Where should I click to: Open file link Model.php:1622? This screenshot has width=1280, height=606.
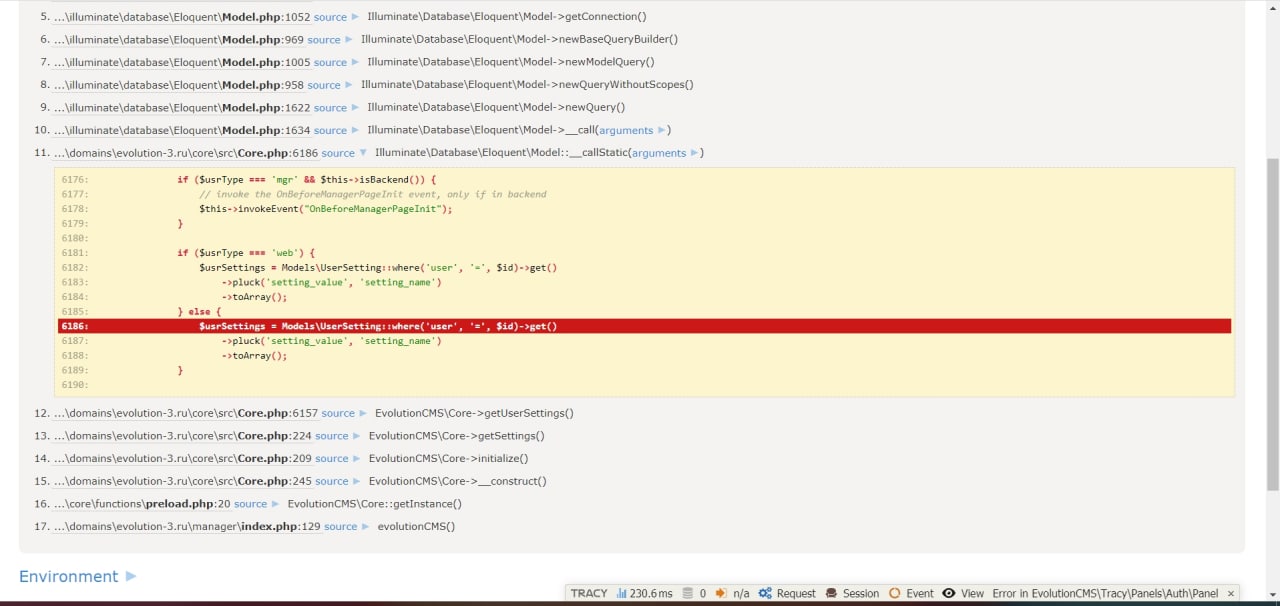[x=182, y=108]
